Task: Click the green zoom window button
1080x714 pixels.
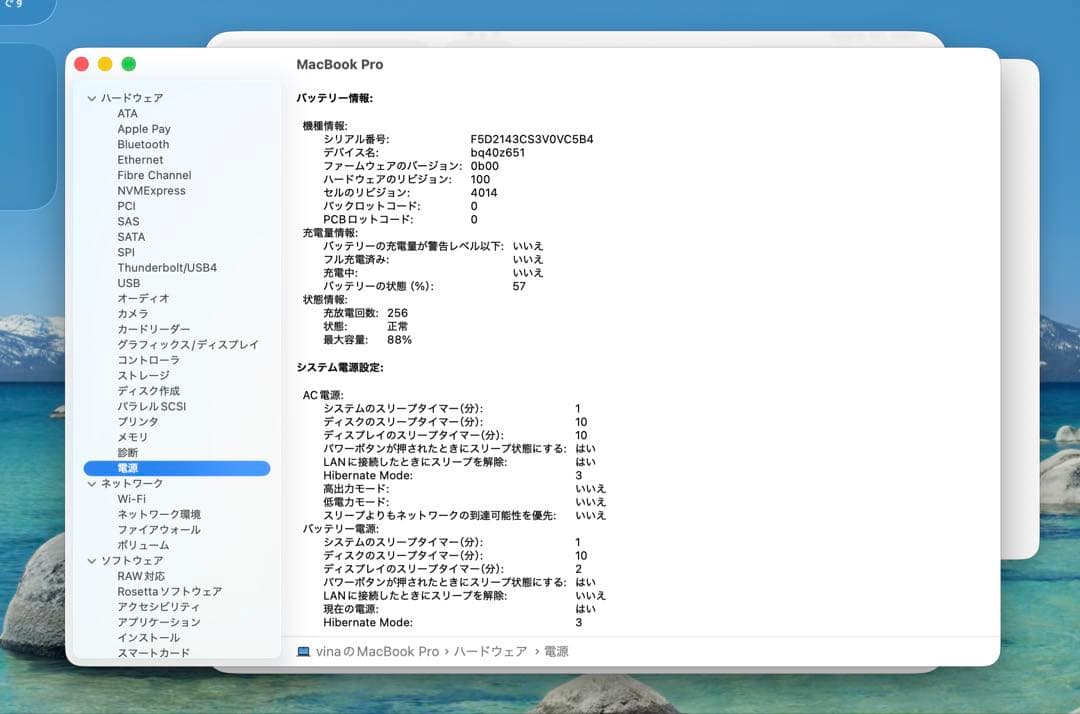Action: pos(129,64)
